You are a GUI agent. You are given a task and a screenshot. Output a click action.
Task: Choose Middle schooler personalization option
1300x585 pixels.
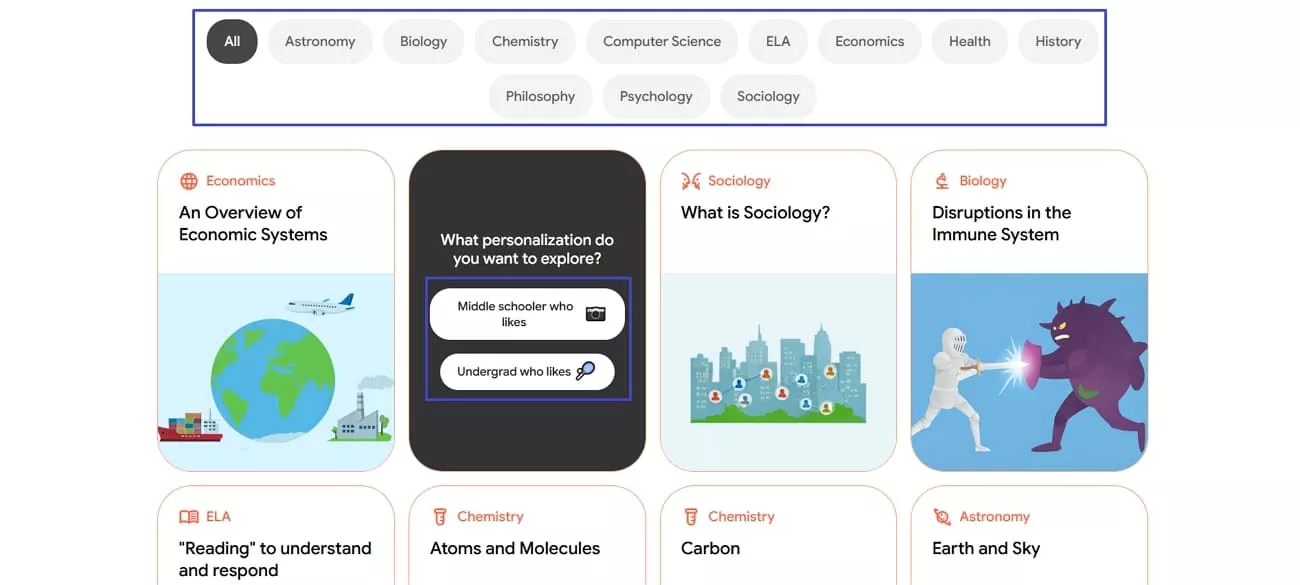click(x=516, y=314)
